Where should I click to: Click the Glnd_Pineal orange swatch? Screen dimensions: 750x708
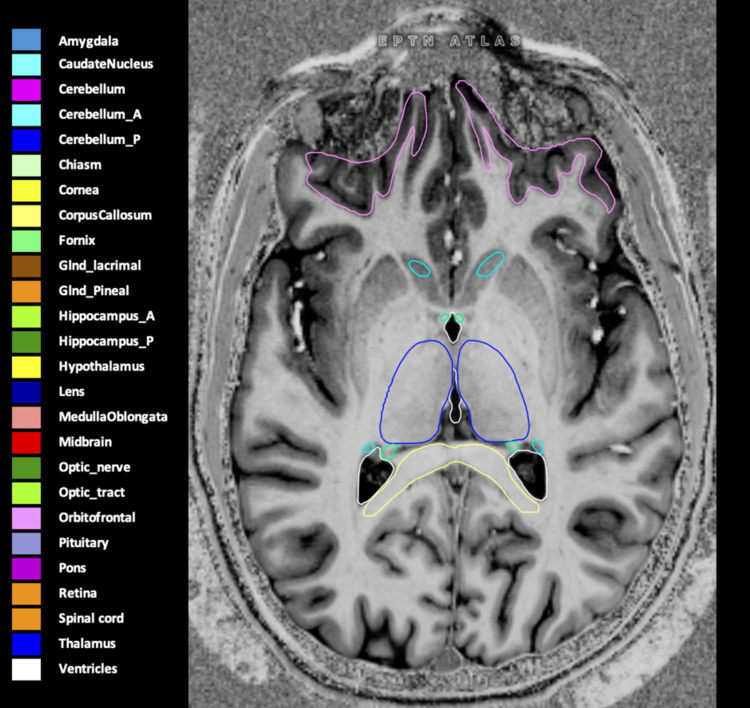click(x=26, y=291)
